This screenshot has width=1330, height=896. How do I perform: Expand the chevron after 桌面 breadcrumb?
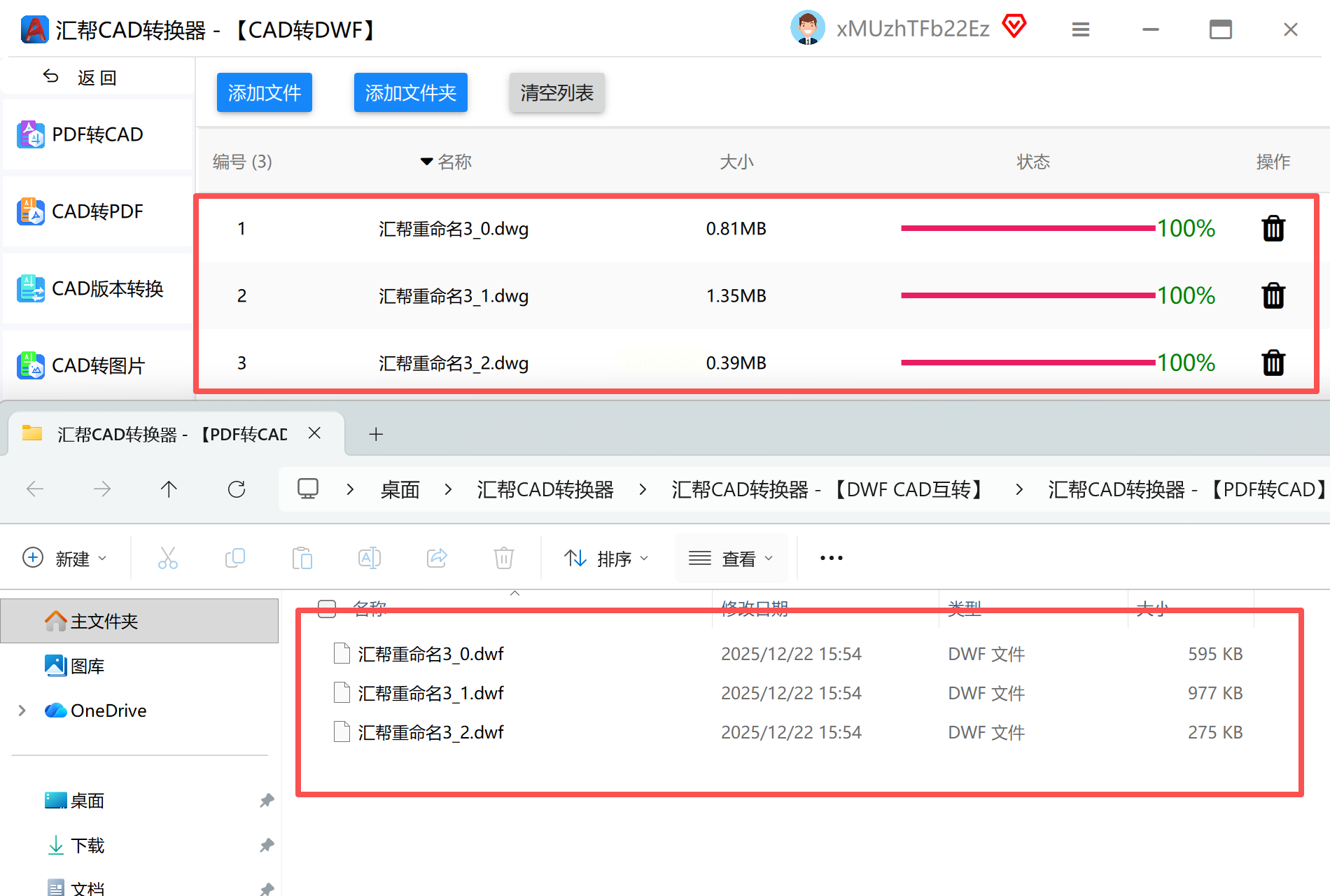coord(448,489)
